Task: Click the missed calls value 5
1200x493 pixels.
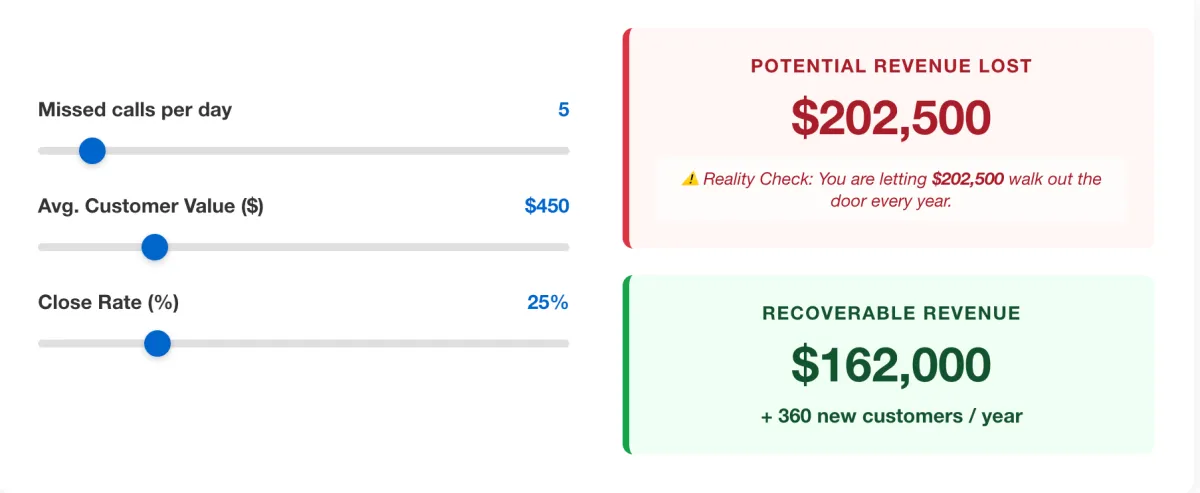Action: [563, 110]
